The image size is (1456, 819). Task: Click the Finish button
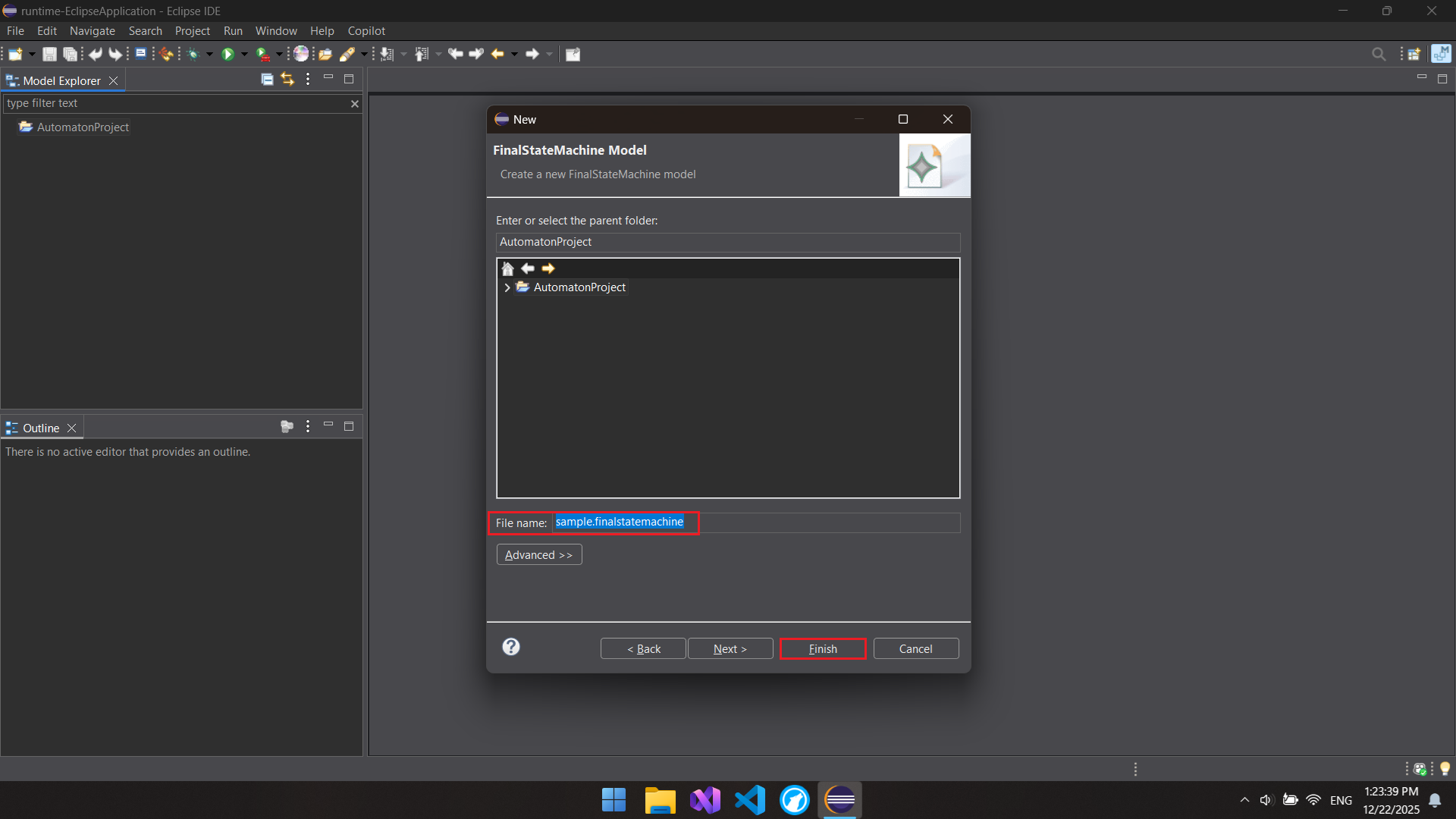pos(823,649)
